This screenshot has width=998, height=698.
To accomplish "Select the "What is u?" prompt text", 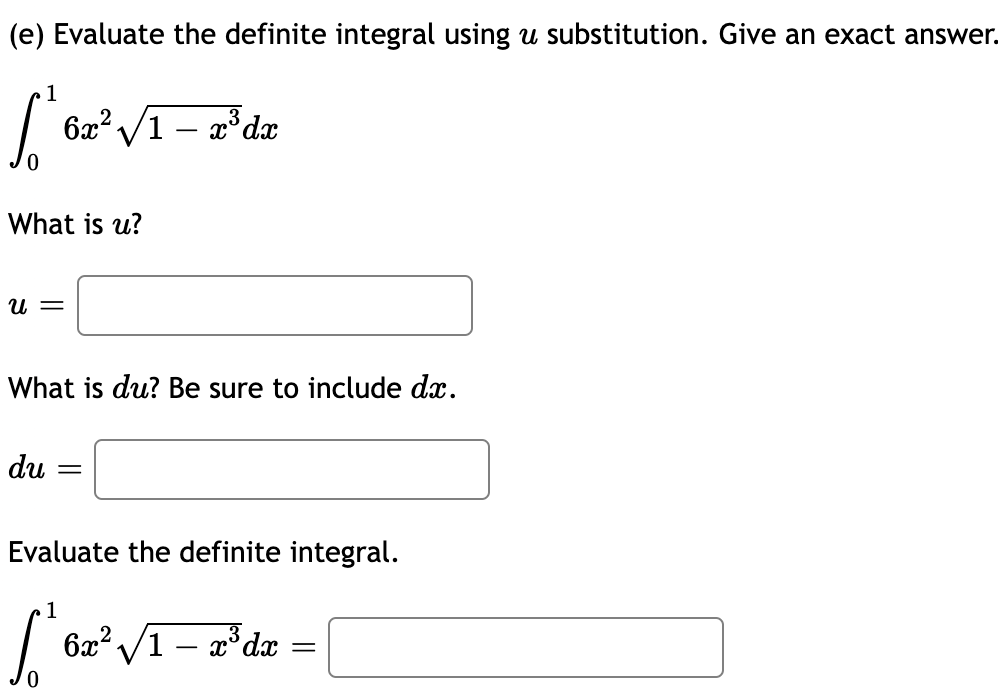I will click(x=70, y=222).
